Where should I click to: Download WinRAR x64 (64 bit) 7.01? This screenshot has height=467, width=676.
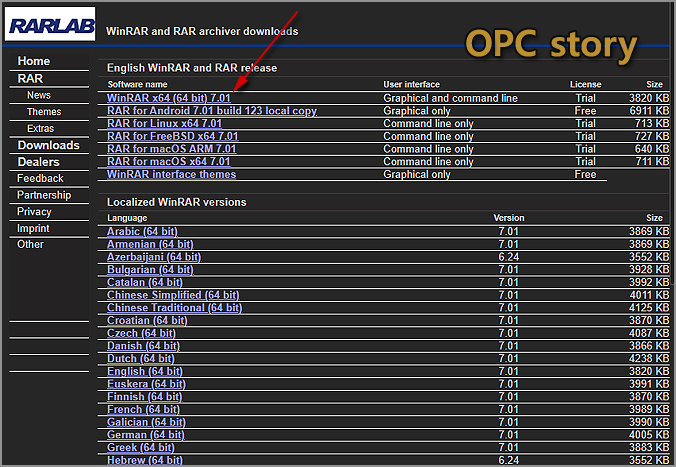coord(169,98)
